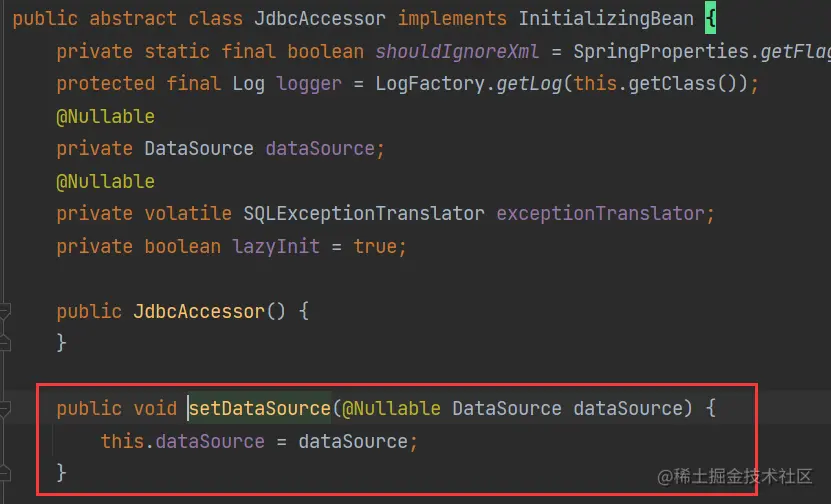Image resolution: width=831 pixels, height=504 pixels.
Task: Click dataSource on the right side of the assignment
Action: [x=353, y=441]
